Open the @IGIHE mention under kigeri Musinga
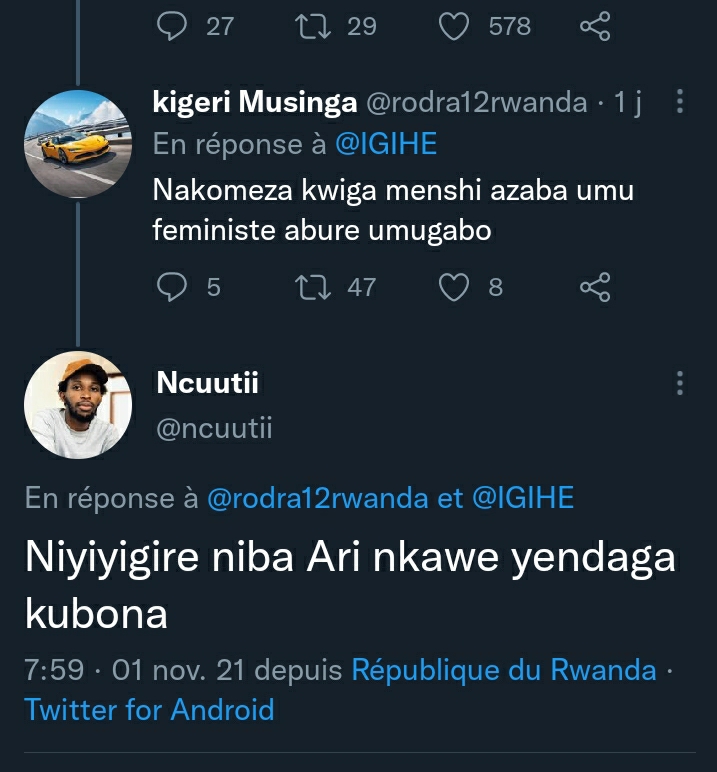The image size is (717, 772). [385, 144]
